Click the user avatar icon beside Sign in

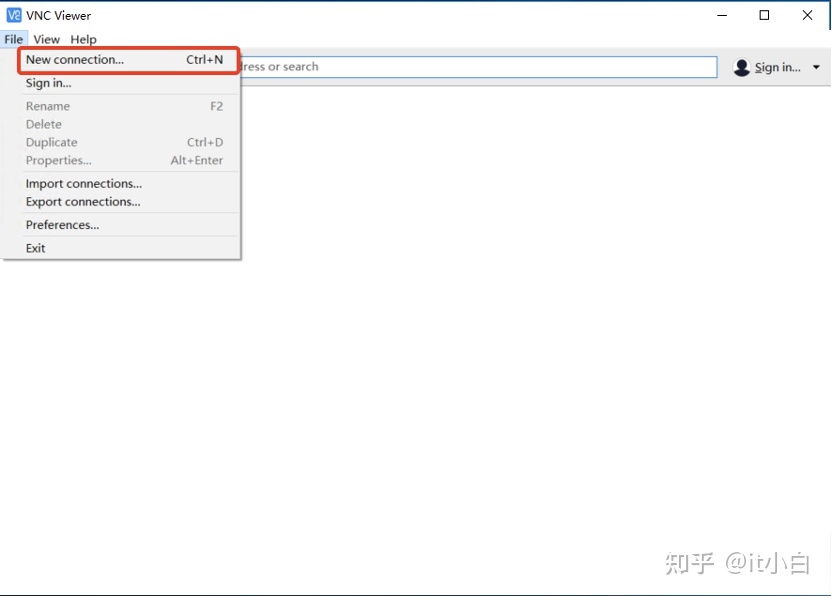[741, 67]
